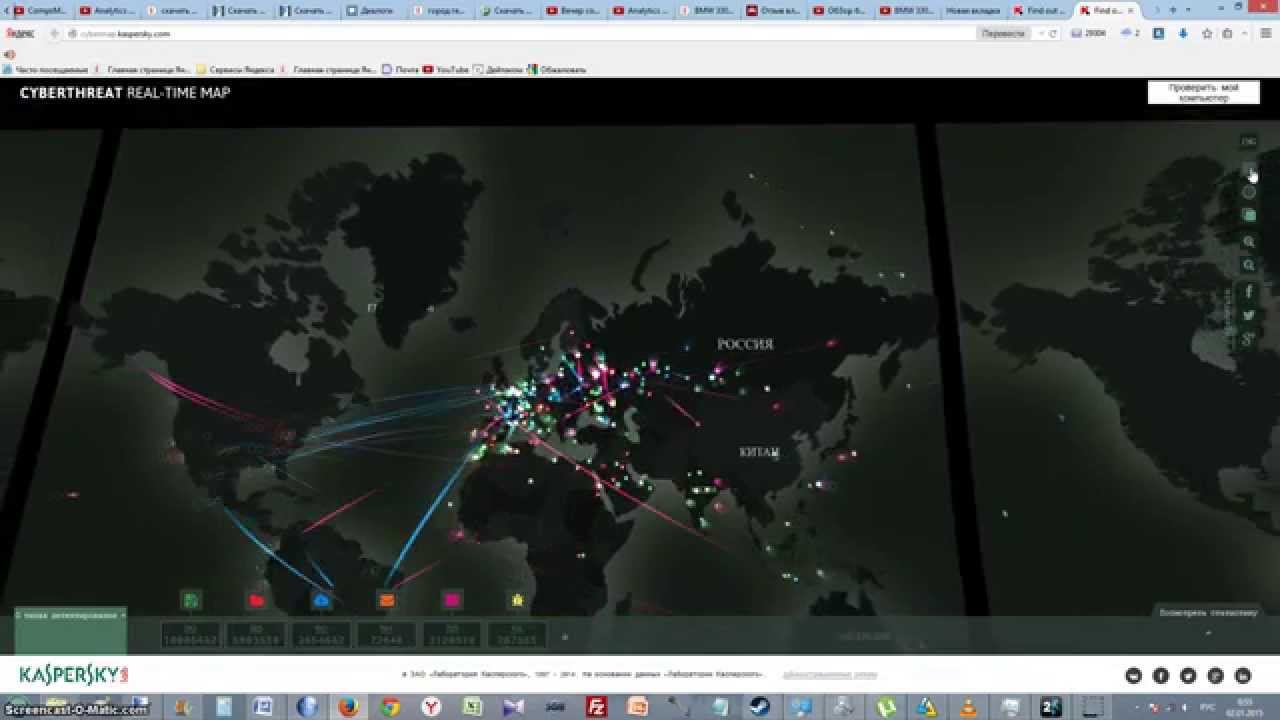The image size is (1280, 720).
Task: Share map on Facebook from side panel
Action: point(1249,291)
